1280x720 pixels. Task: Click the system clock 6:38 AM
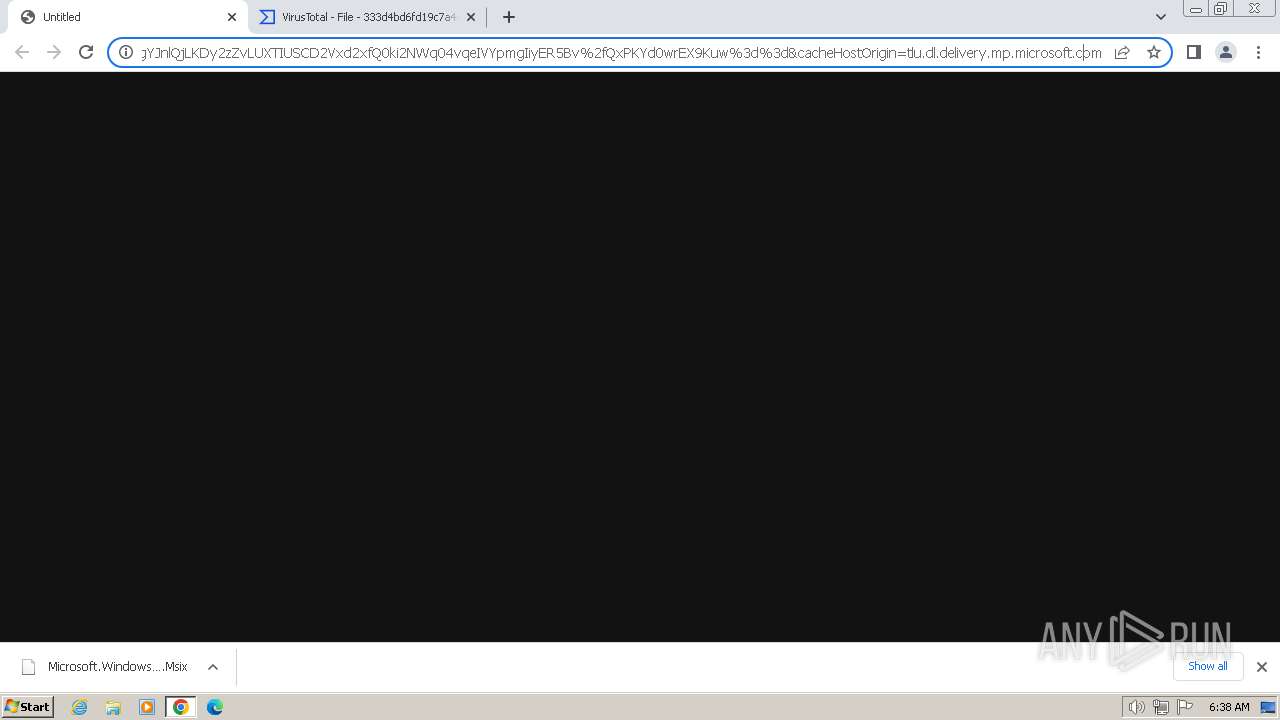coord(1229,707)
